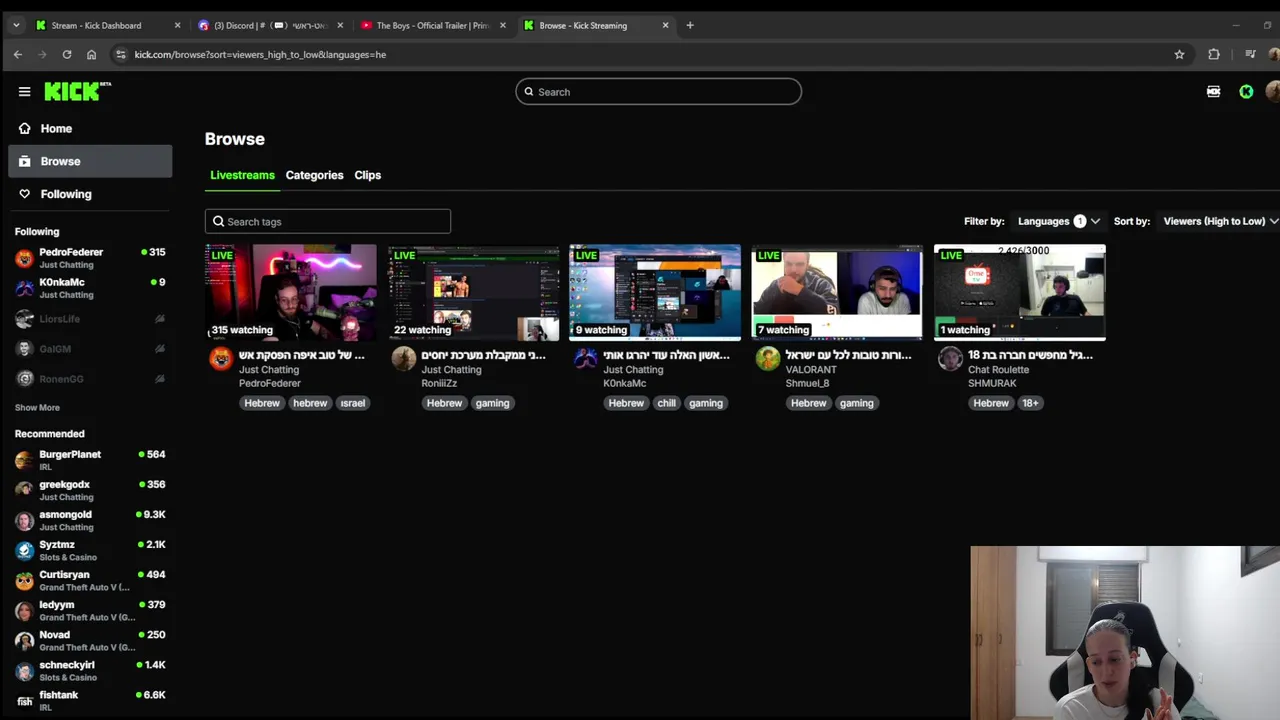Switch to the Categories tab
The height and width of the screenshot is (720, 1280).
coord(314,175)
